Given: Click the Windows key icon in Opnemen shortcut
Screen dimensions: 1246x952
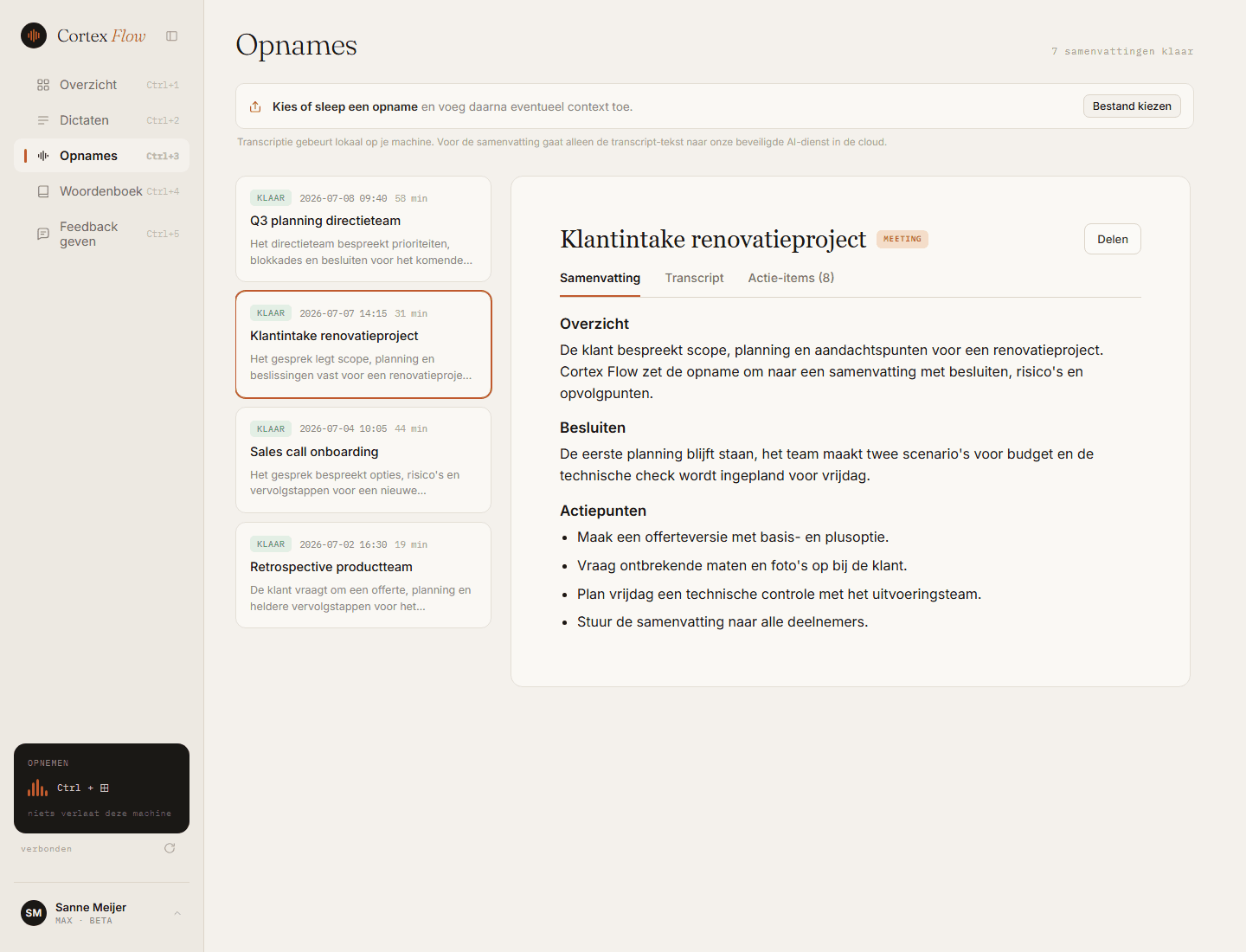Looking at the screenshot, I should [x=105, y=788].
